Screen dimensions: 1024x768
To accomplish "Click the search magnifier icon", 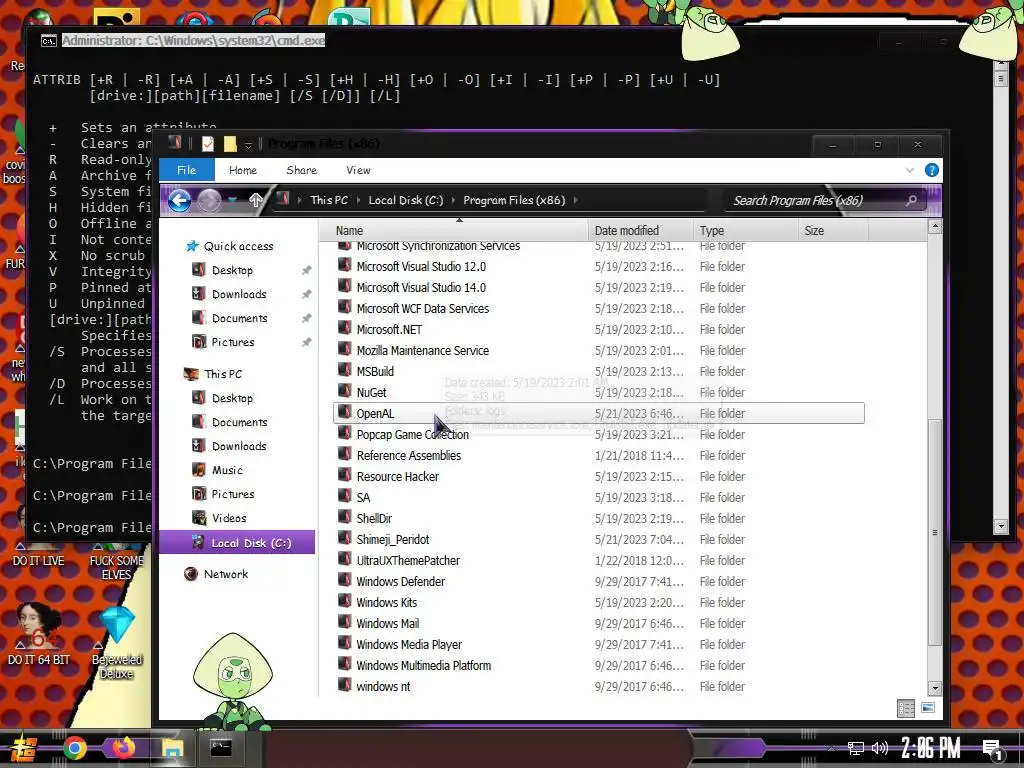I will point(911,200).
